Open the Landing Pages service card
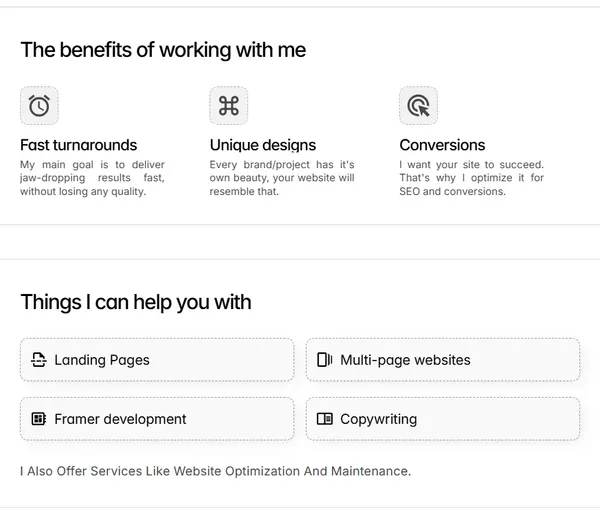 point(157,360)
